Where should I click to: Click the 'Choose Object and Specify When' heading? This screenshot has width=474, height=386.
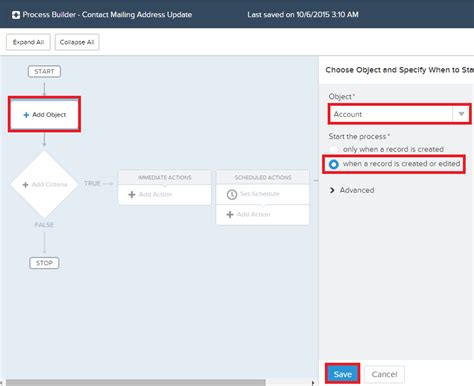399,70
